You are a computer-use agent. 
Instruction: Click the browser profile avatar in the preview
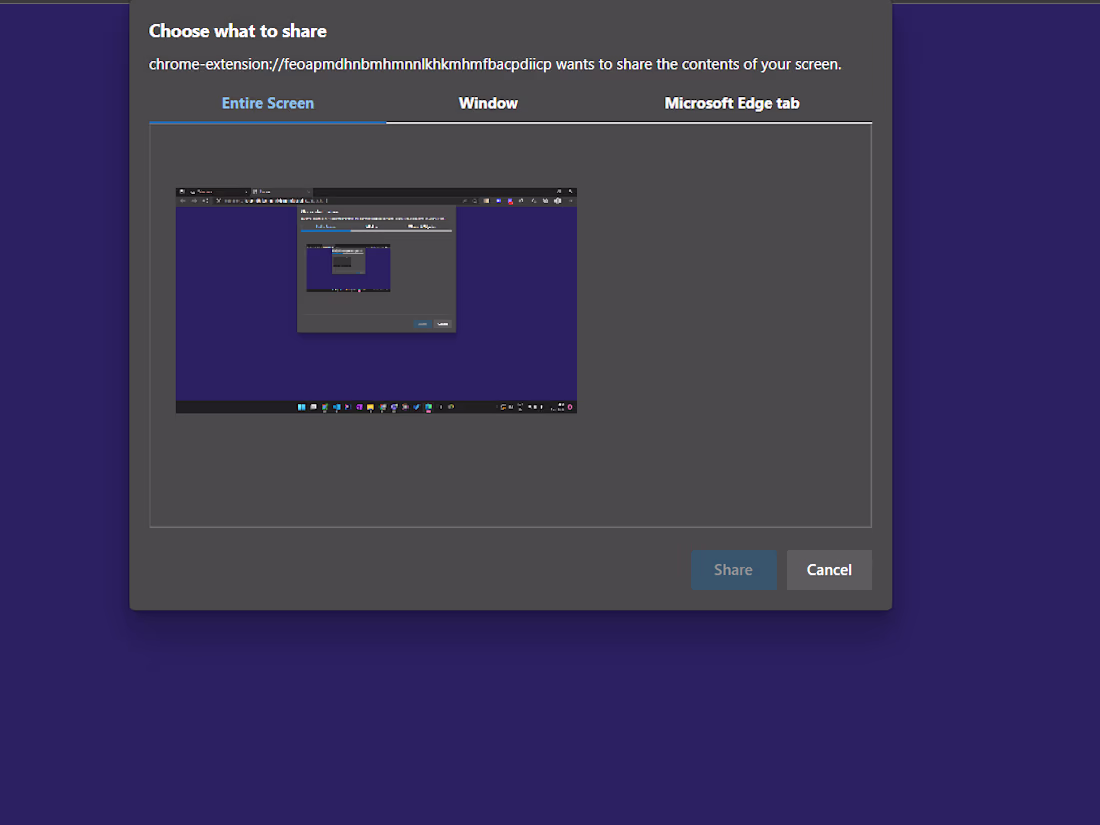click(x=557, y=199)
